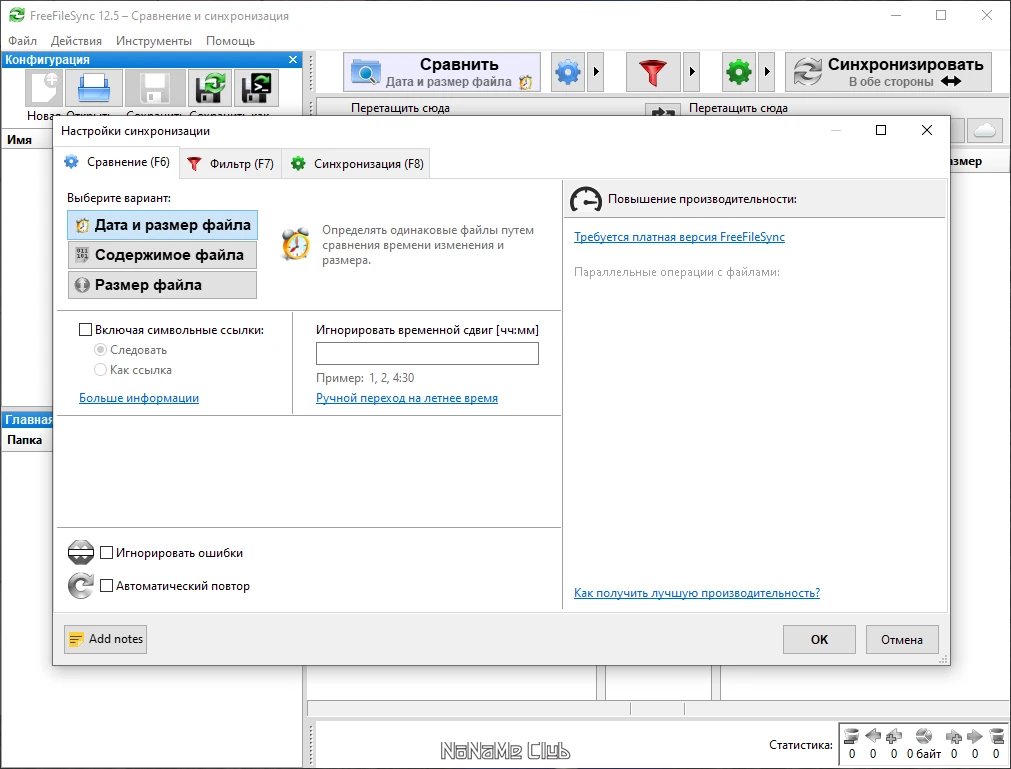
Task: Click the Save As floppy icon with green arrows
Action: pos(210,88)
